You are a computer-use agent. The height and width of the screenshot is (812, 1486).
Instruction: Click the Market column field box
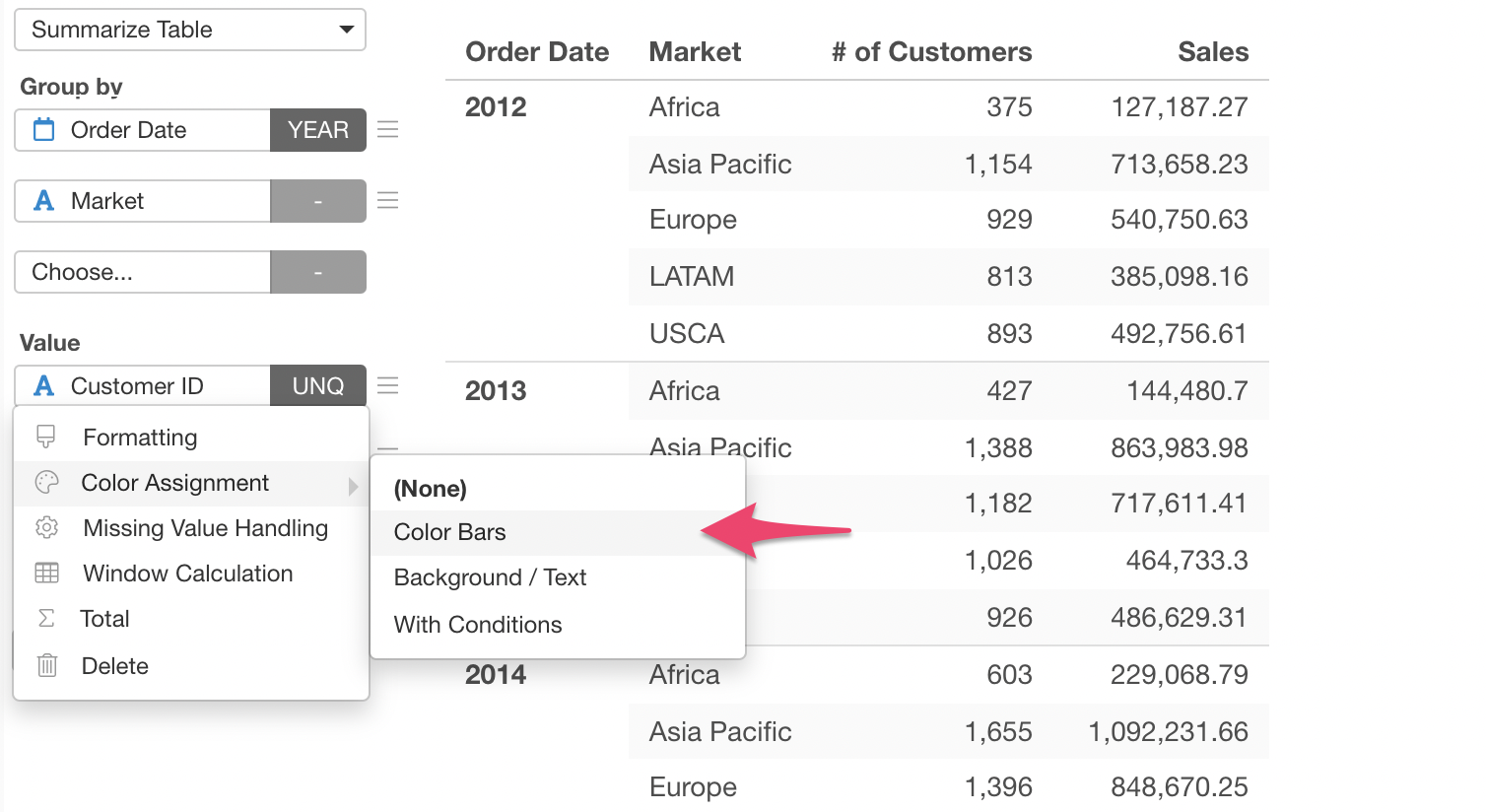point(142,201)
